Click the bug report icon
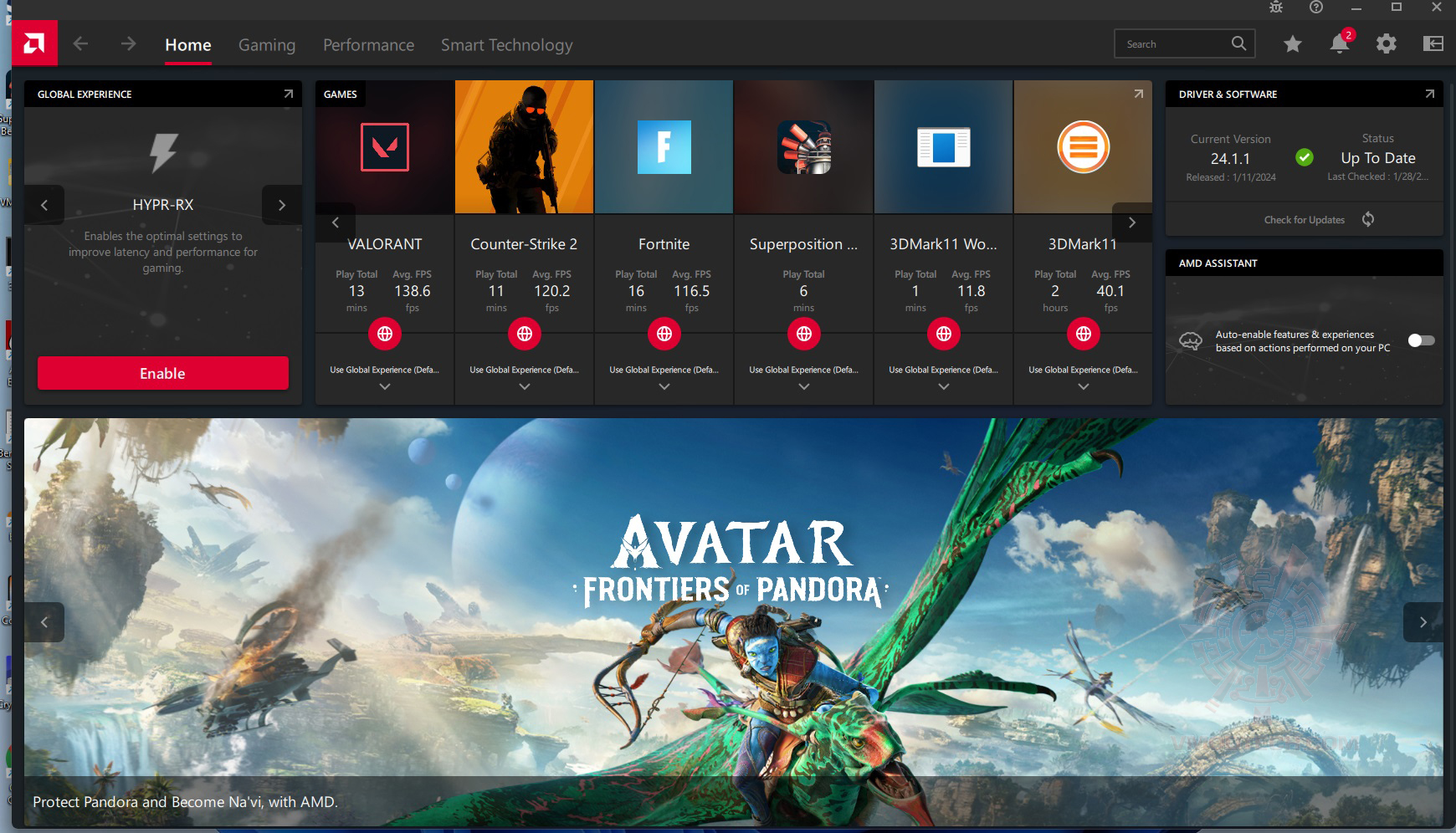Screen dimensions: 1456x833 [x=1276, y=8]
